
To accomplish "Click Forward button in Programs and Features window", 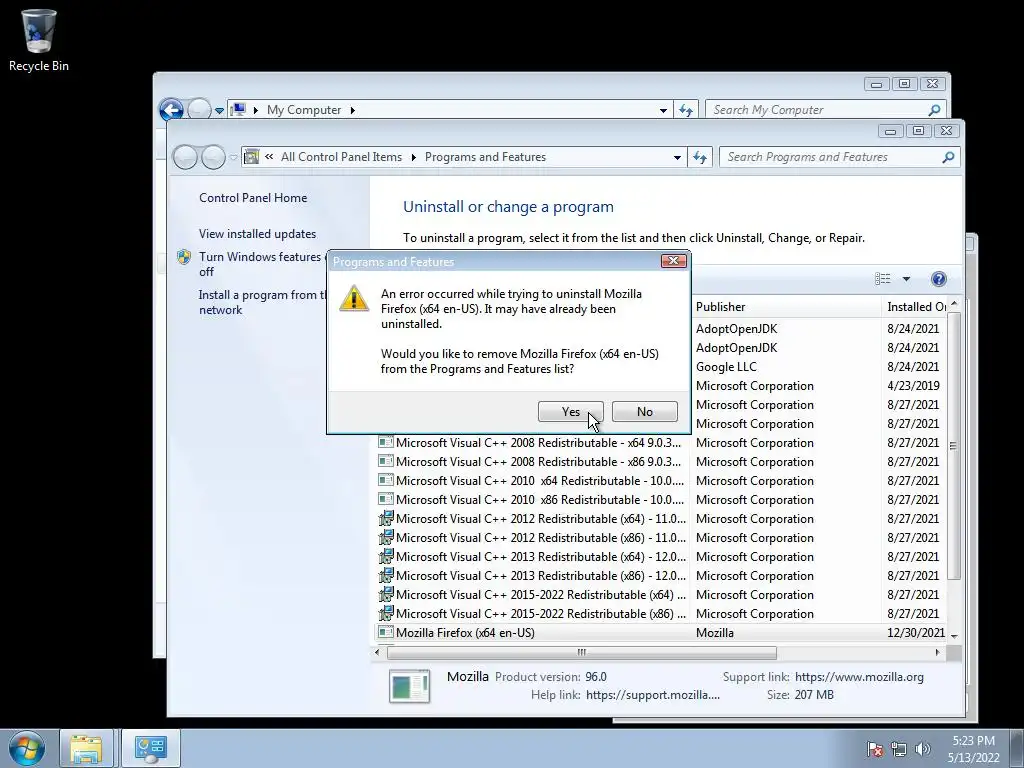I will click(x=213, y=157).
